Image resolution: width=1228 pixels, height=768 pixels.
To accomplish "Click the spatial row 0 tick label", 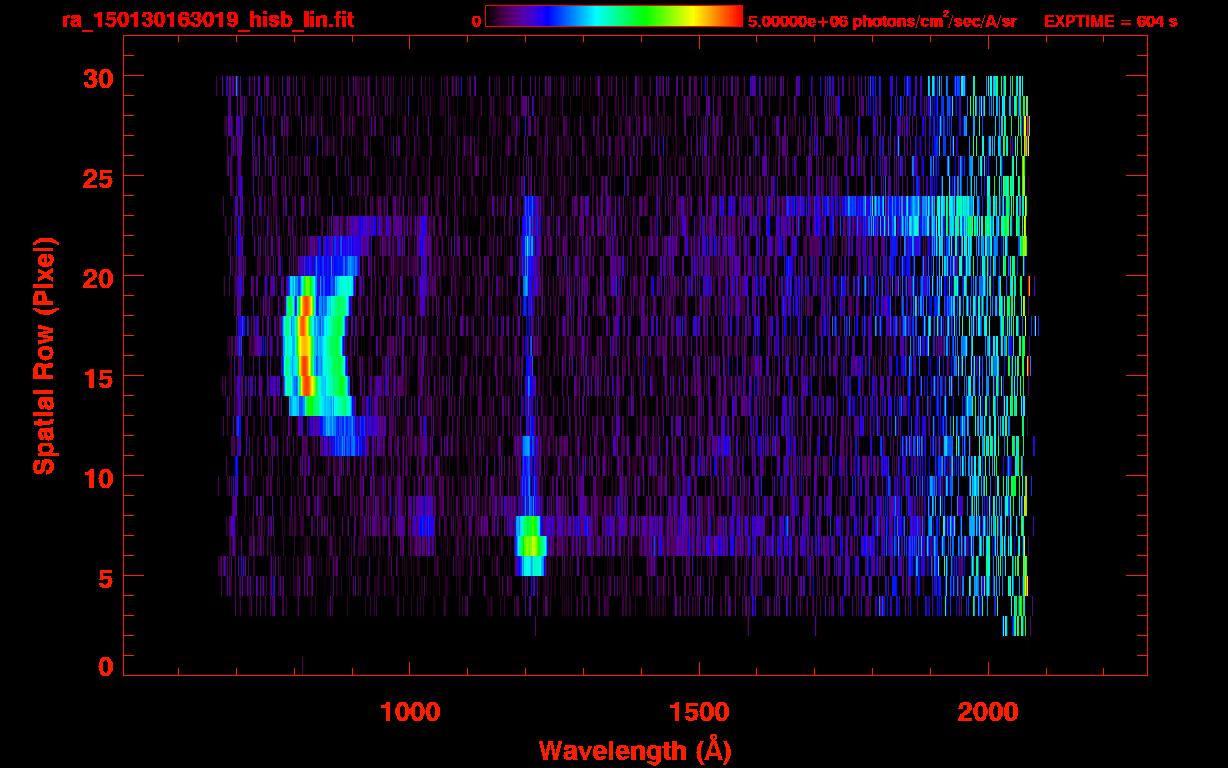I will click(104, 667).
